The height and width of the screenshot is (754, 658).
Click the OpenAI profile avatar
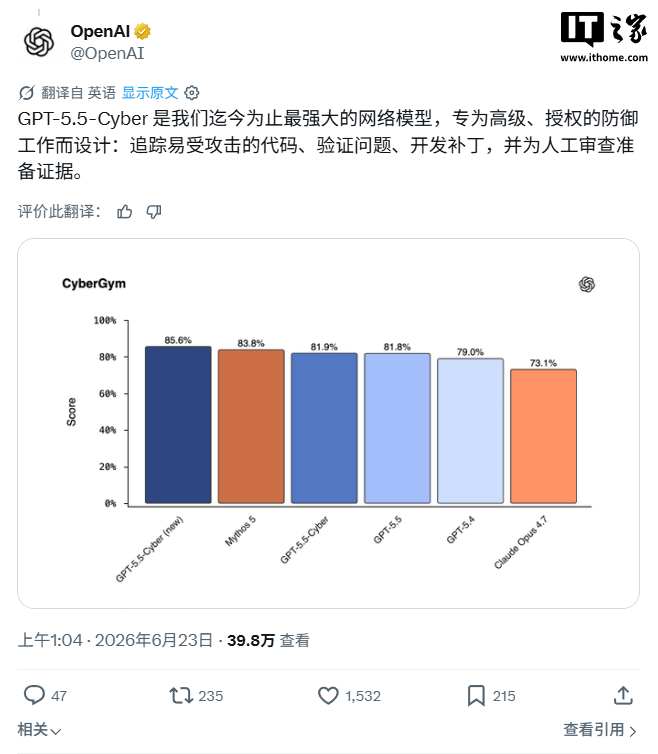coord(39,42)
